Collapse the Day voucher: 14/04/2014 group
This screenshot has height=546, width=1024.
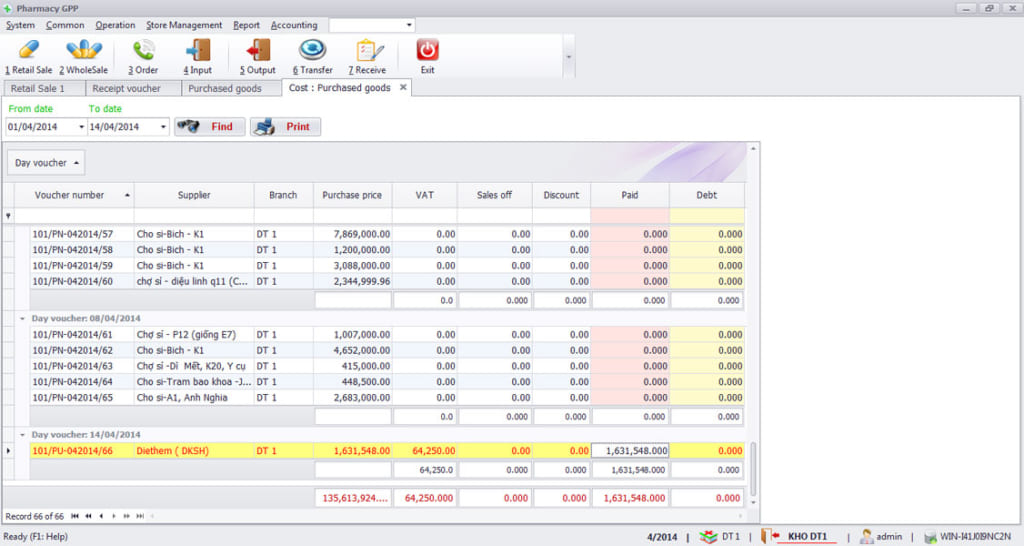(22, 435)
